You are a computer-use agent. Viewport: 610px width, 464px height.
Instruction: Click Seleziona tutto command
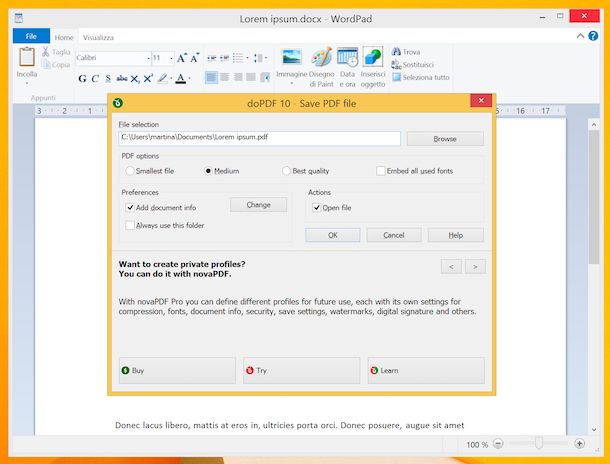click(421, 77)
